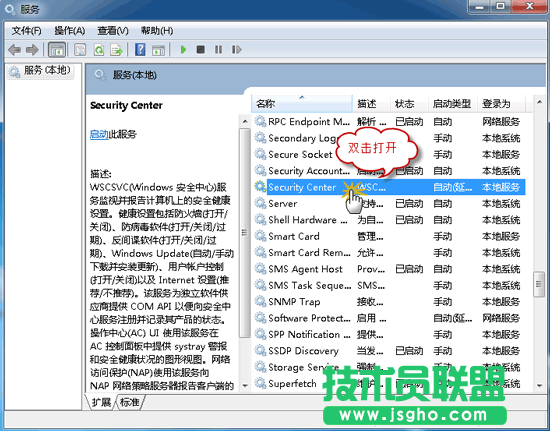This screenshot has width=550, height=431.
Task: Click the gear icon beside SNMP Trap
Action: 260,301
